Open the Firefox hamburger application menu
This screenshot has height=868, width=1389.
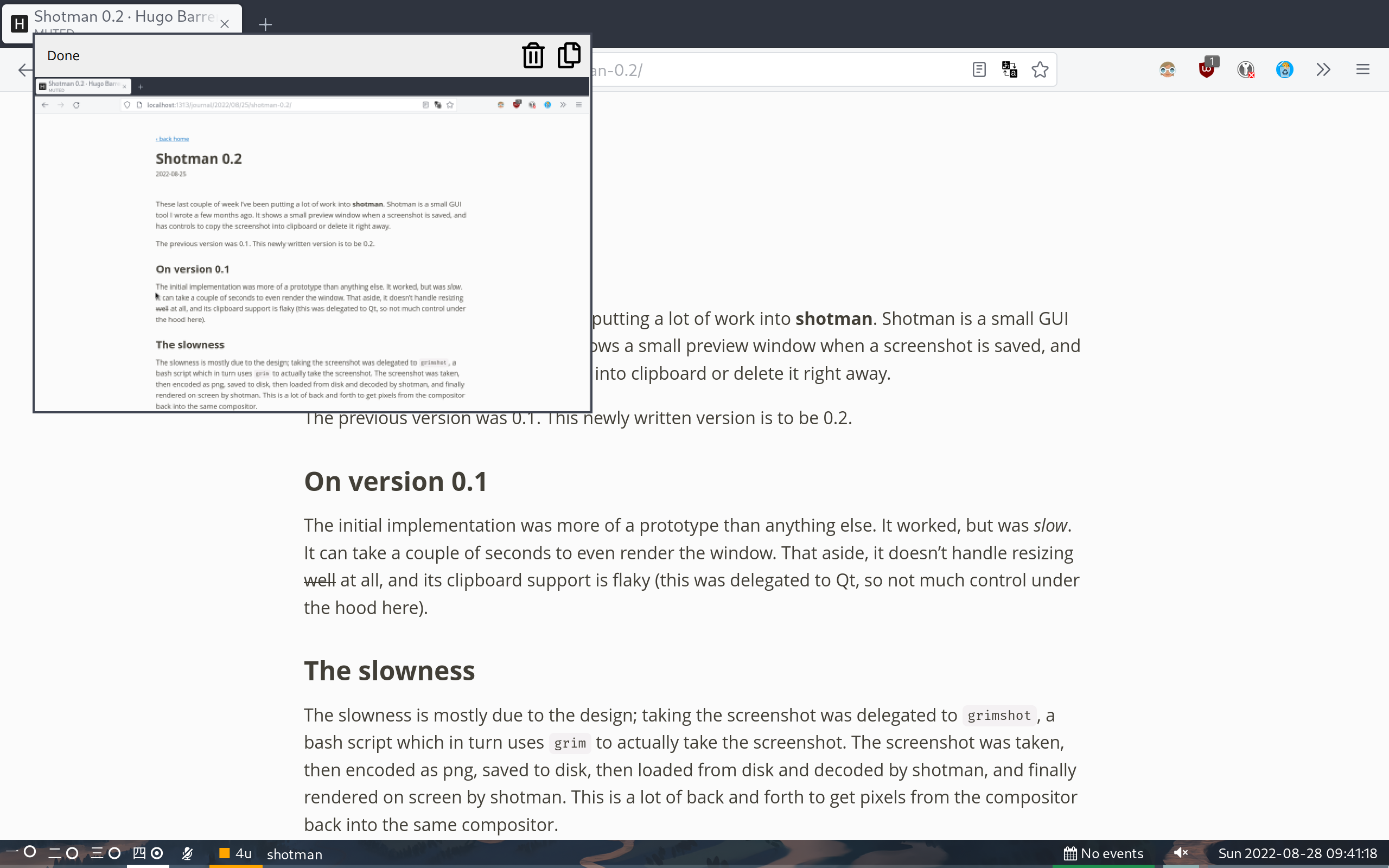(x=1362, y=70)
